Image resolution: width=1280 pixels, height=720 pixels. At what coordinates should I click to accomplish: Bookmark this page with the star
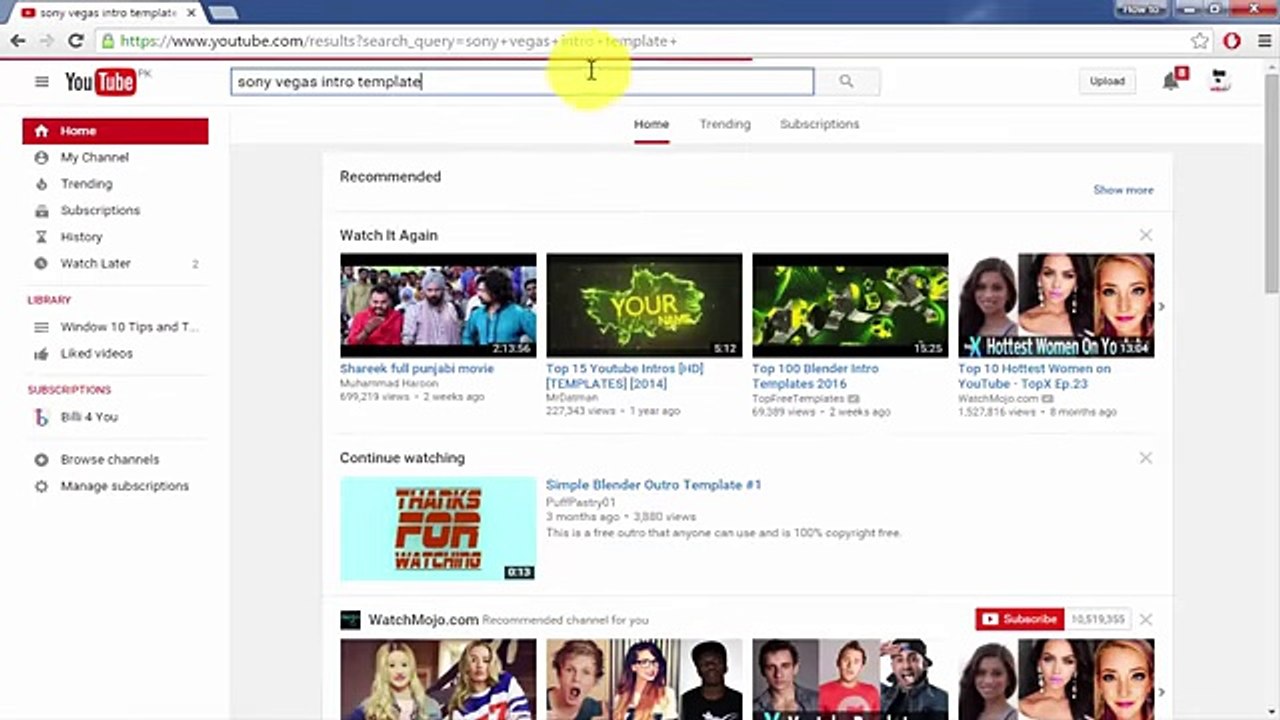1200,41
